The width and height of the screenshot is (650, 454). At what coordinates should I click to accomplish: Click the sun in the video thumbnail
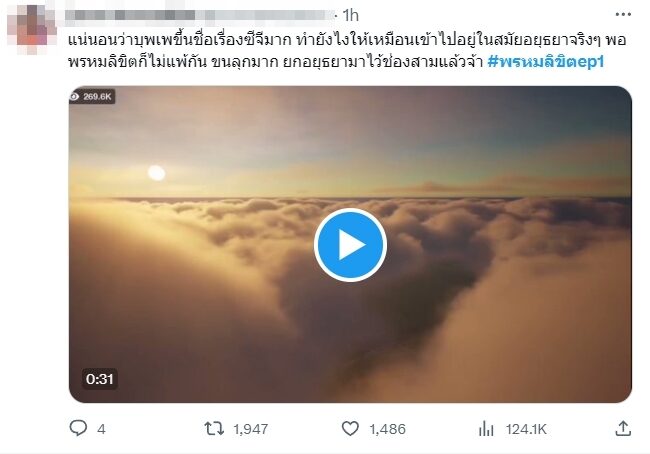pos(156,173)
